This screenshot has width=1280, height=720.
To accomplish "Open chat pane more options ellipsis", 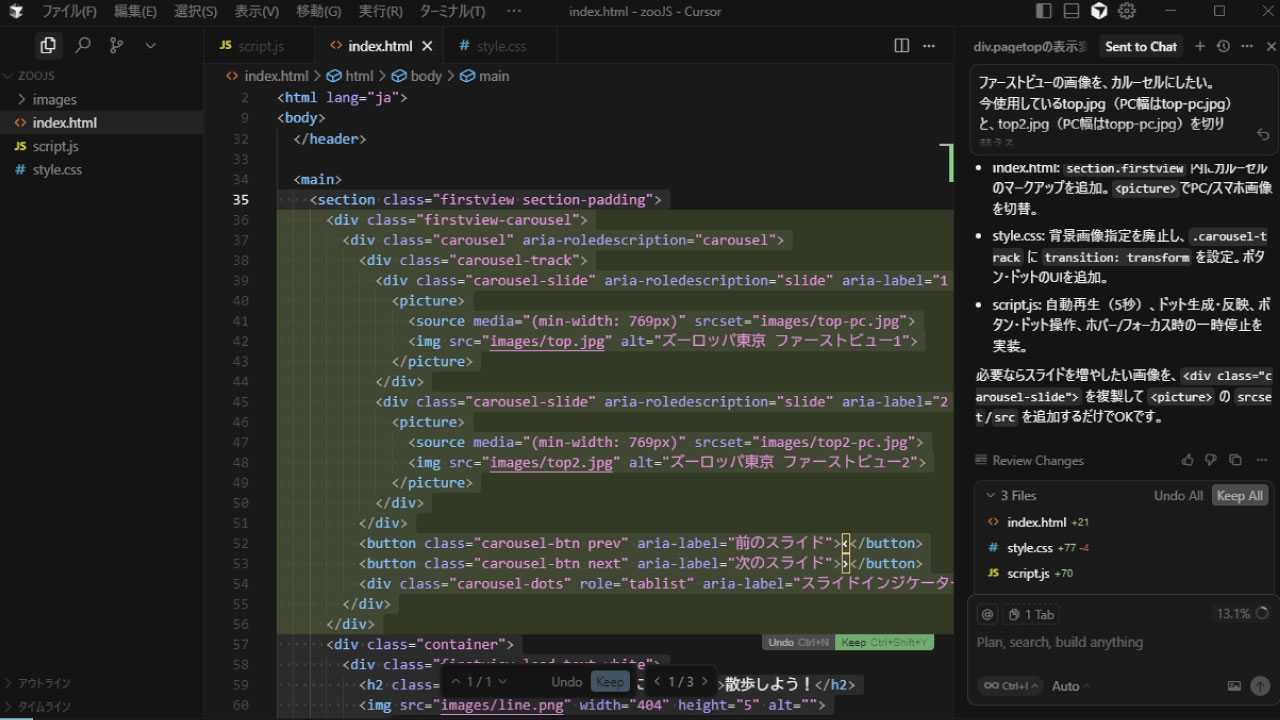I will 1246,47.
